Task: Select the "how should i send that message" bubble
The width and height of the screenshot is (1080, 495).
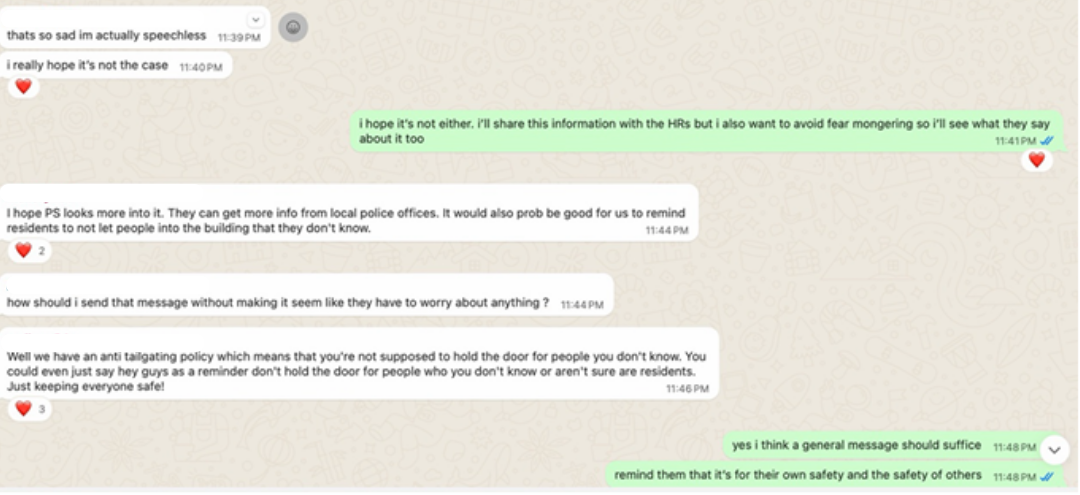Action: click(278, 303)
